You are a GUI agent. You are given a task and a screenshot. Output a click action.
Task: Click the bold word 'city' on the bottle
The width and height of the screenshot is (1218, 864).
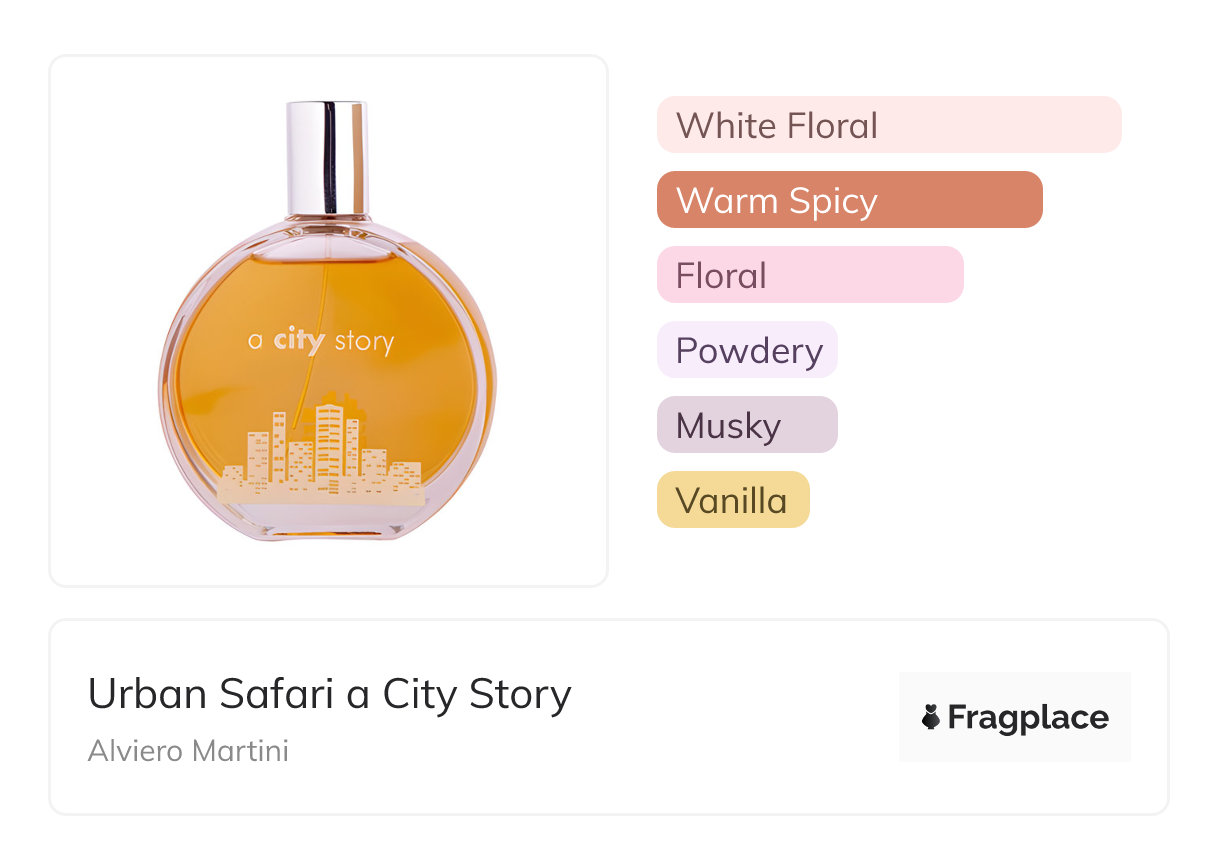299,341
